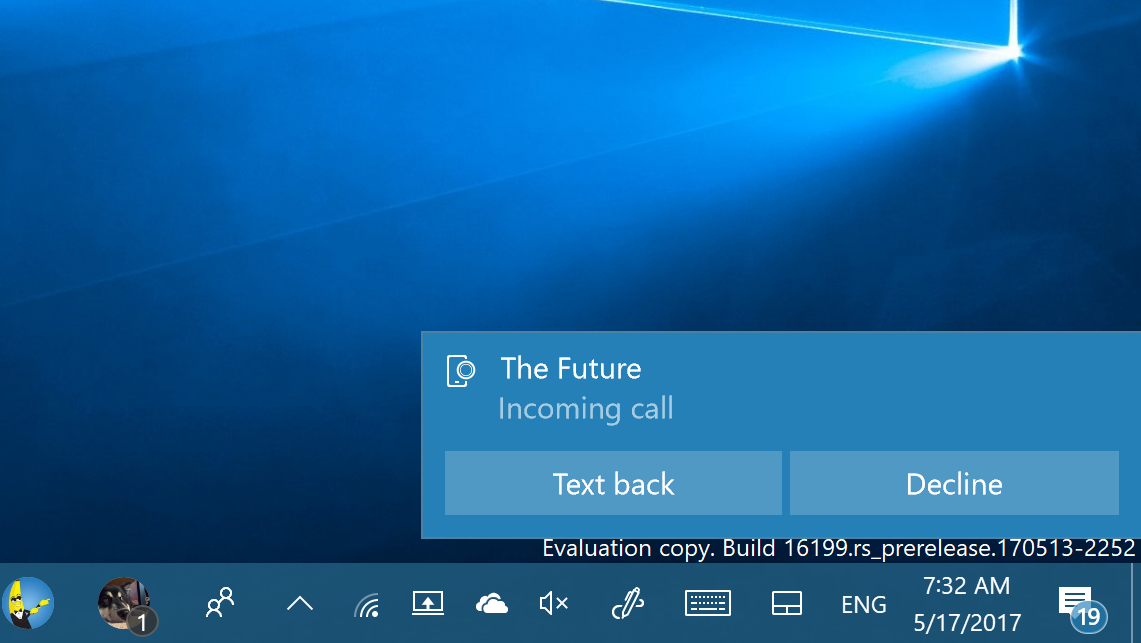Switch input language via the ENG indicator
The width and height of the screenshot is (1141, 643).
click(x=863, y=603)
